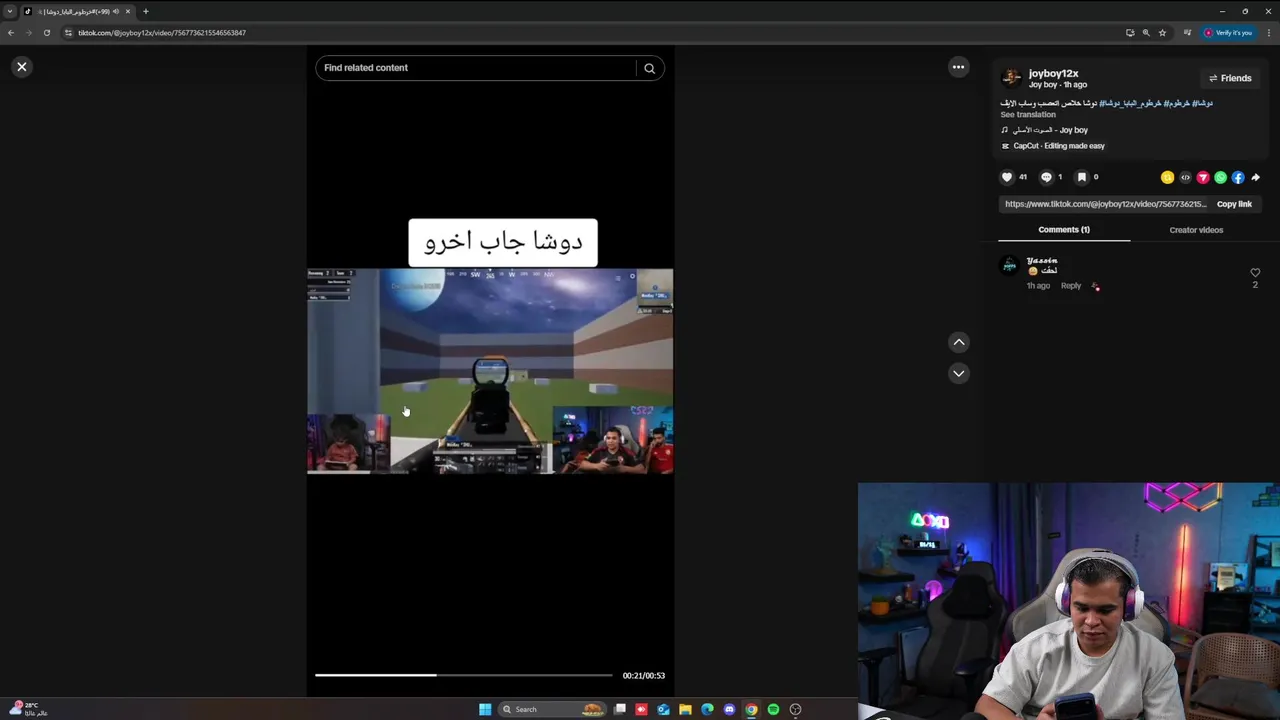
Task: Seek on the video progress bar
Action: 464,675
